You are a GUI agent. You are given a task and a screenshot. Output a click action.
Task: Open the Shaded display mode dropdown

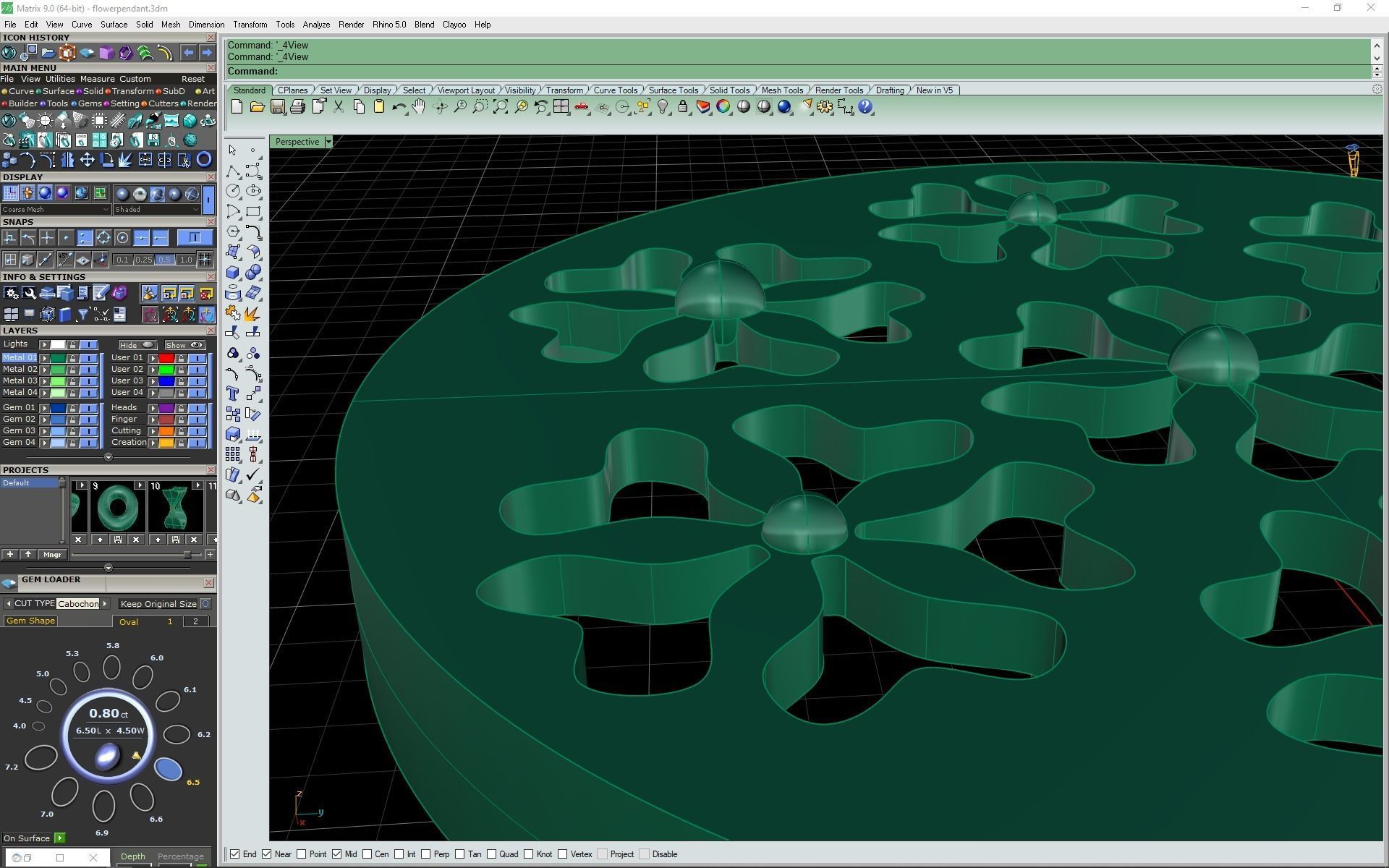(x=156, y=210)
